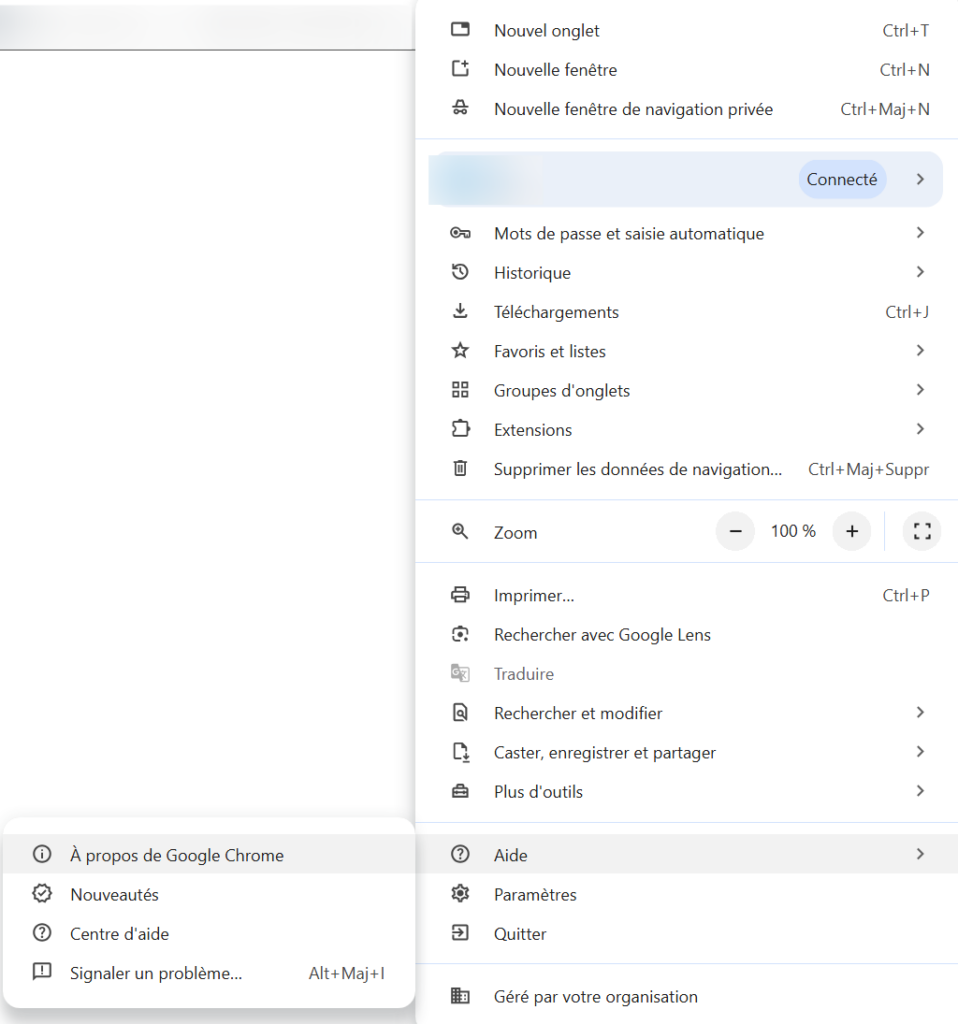Click the Nouvel onglet tab icon

[460, 30]
